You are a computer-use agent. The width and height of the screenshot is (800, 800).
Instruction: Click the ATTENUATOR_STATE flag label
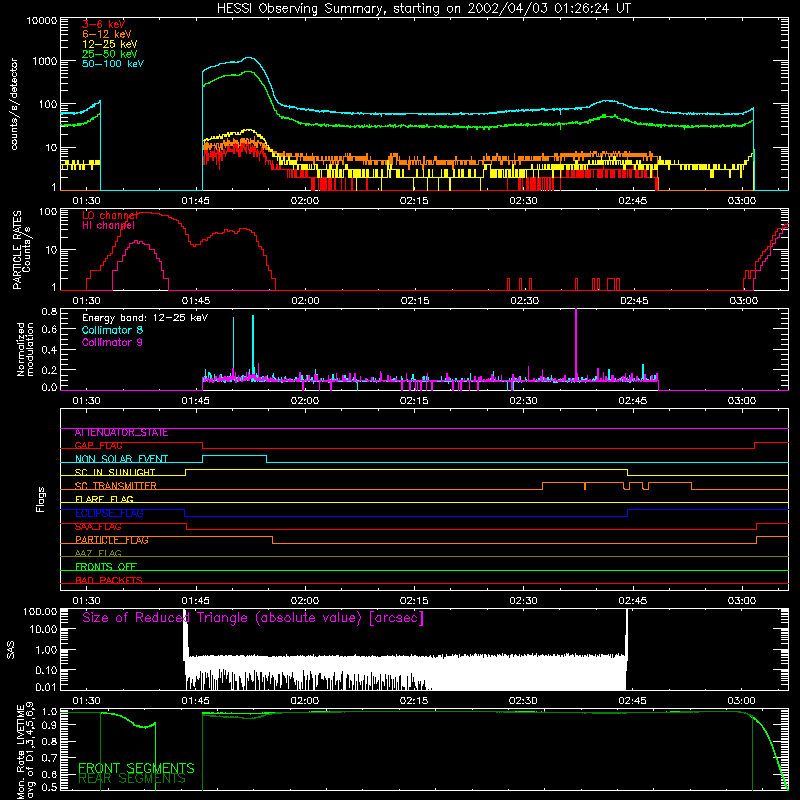(x=121, y=433)
